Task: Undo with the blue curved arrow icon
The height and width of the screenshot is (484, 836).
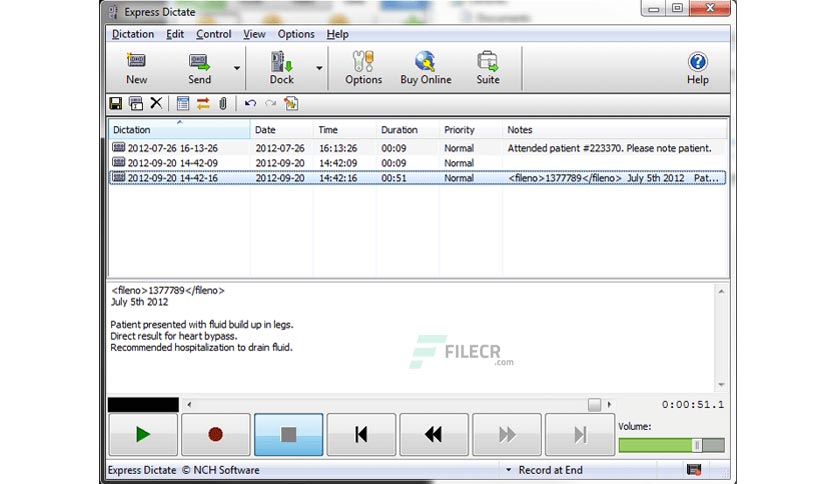Action: tap(250, 103)
